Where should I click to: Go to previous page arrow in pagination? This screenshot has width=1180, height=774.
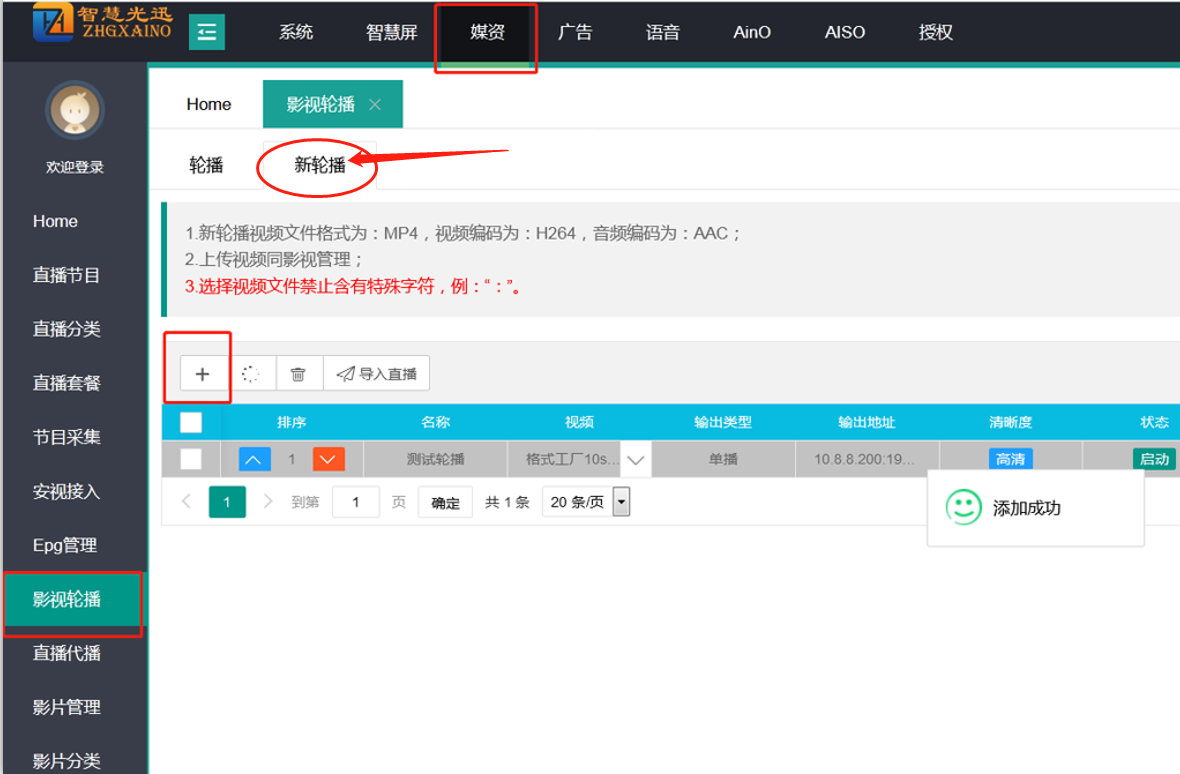(x=187, y=502)
